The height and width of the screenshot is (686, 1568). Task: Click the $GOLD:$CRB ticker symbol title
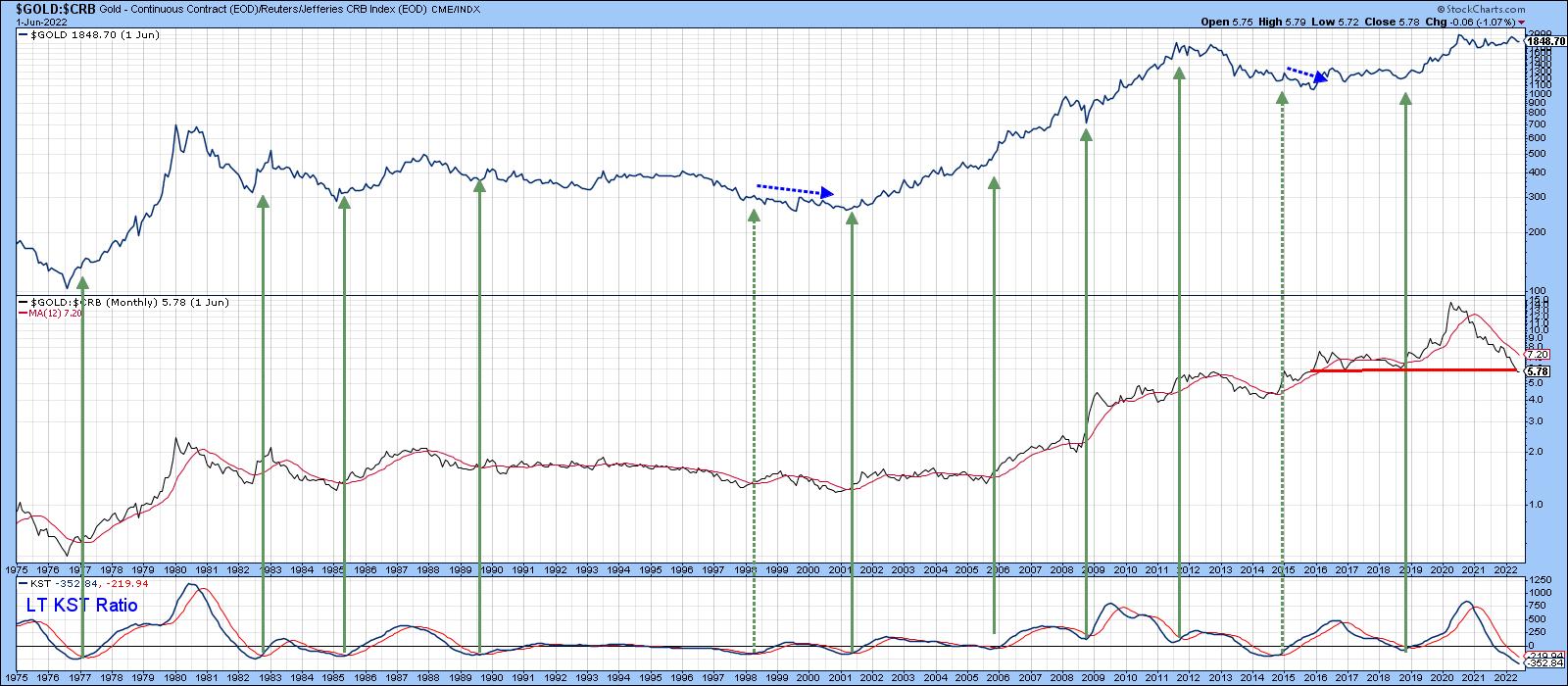point(48,8)
